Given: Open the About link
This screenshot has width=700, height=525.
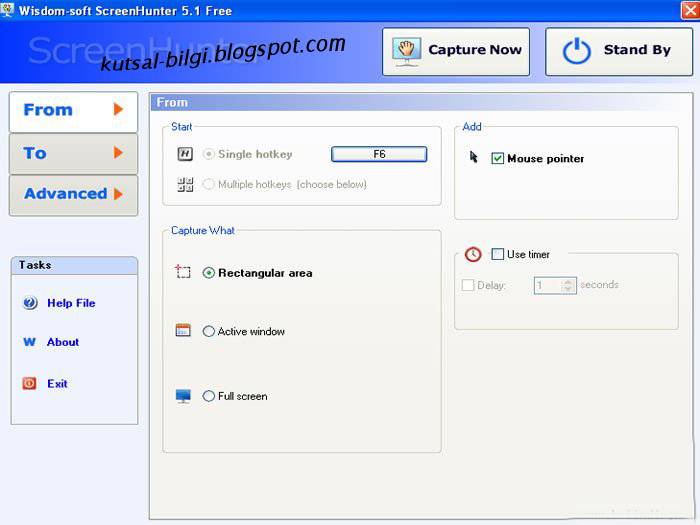Looking at the screenshot, I should coord(63,342).
